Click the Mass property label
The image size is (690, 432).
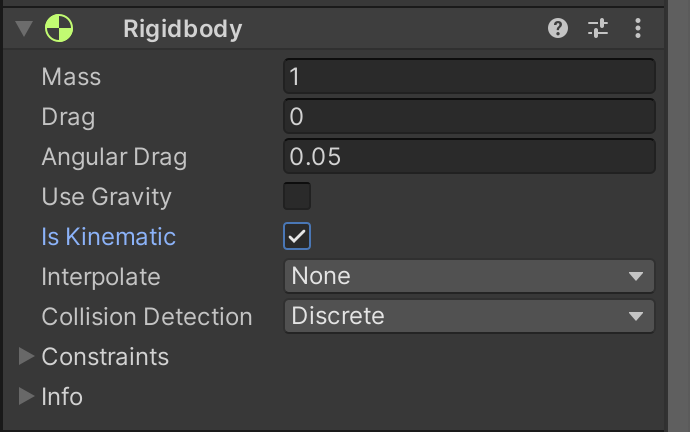tap(71, 76)
